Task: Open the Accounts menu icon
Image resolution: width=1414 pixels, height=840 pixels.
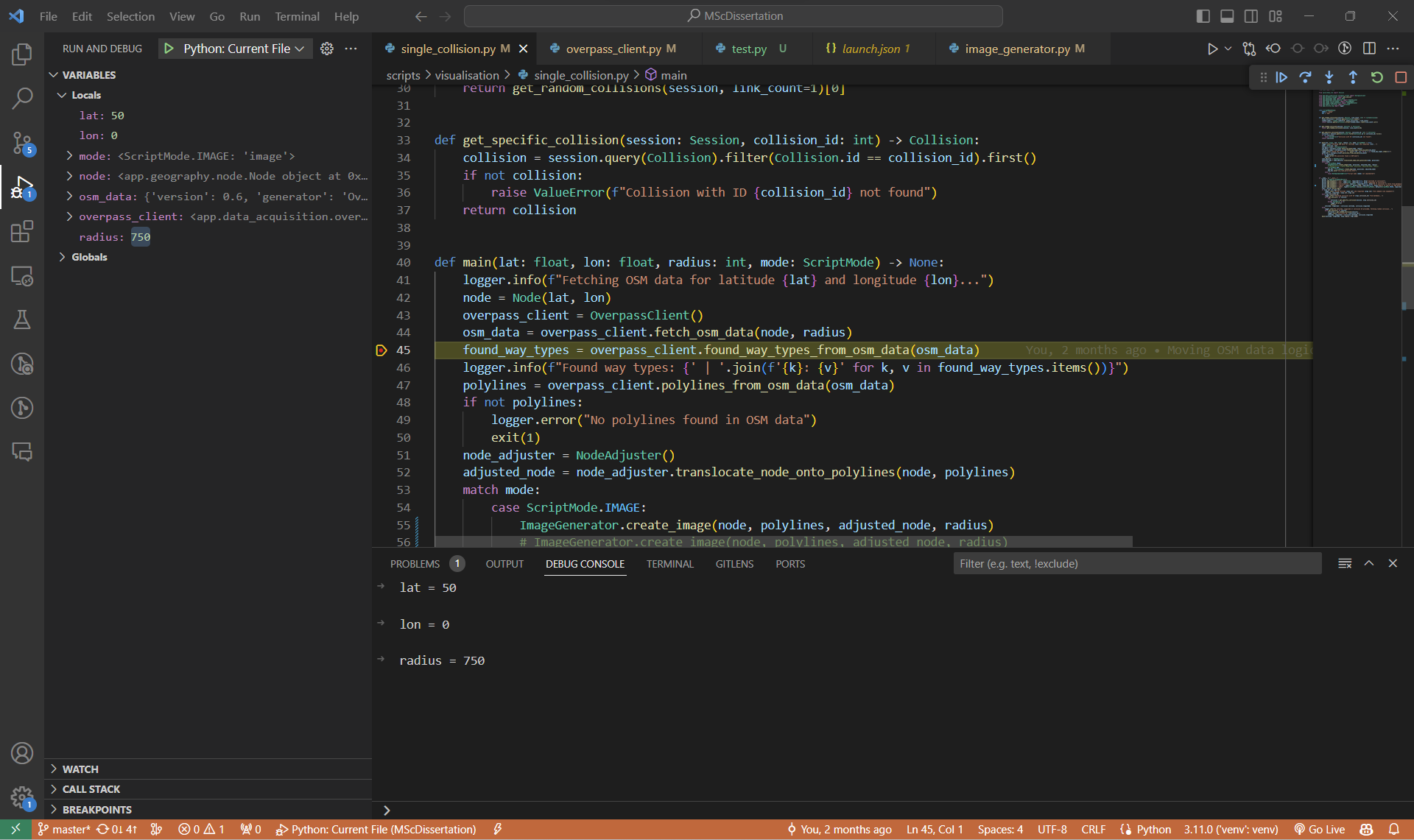Action: pyautogui.click(x=22, y=753)
